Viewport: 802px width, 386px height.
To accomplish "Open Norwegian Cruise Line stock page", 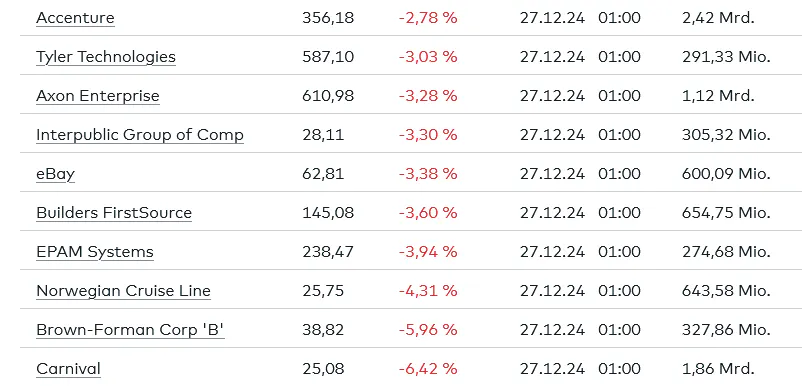I will pos(123,291).
